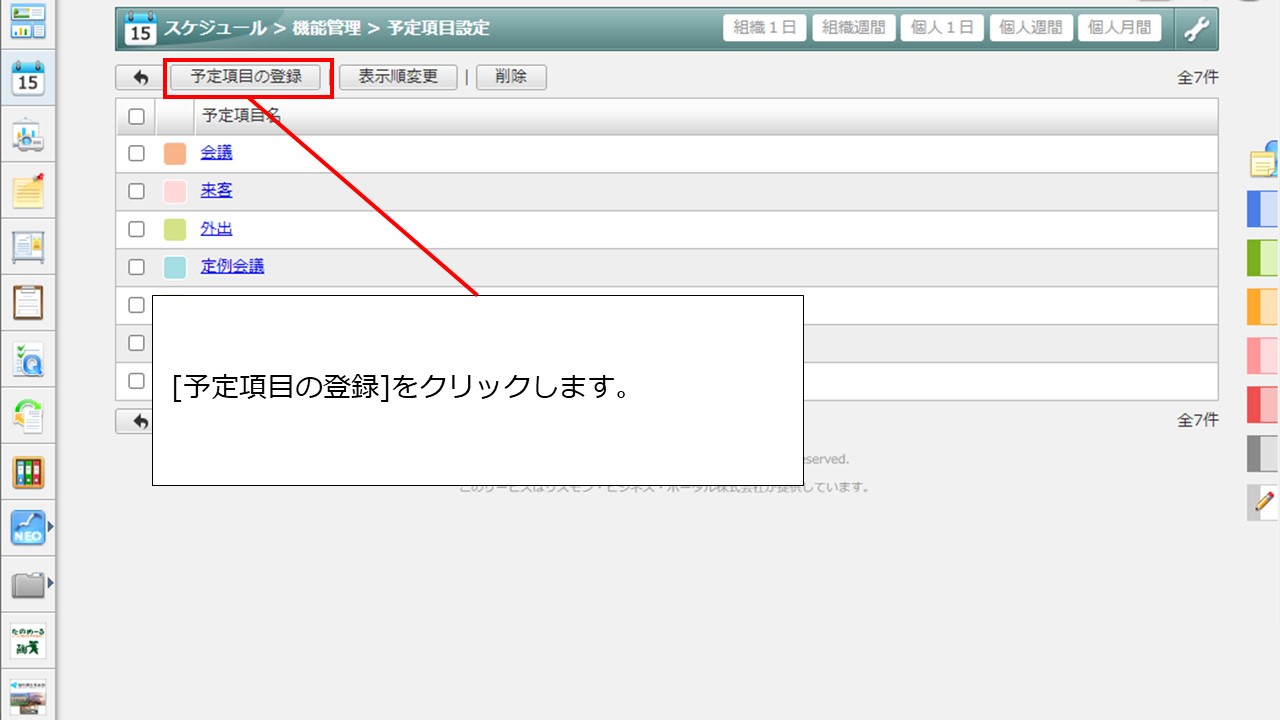
Task: Select the pencil edit icon at right
Action: point(1265,501)
